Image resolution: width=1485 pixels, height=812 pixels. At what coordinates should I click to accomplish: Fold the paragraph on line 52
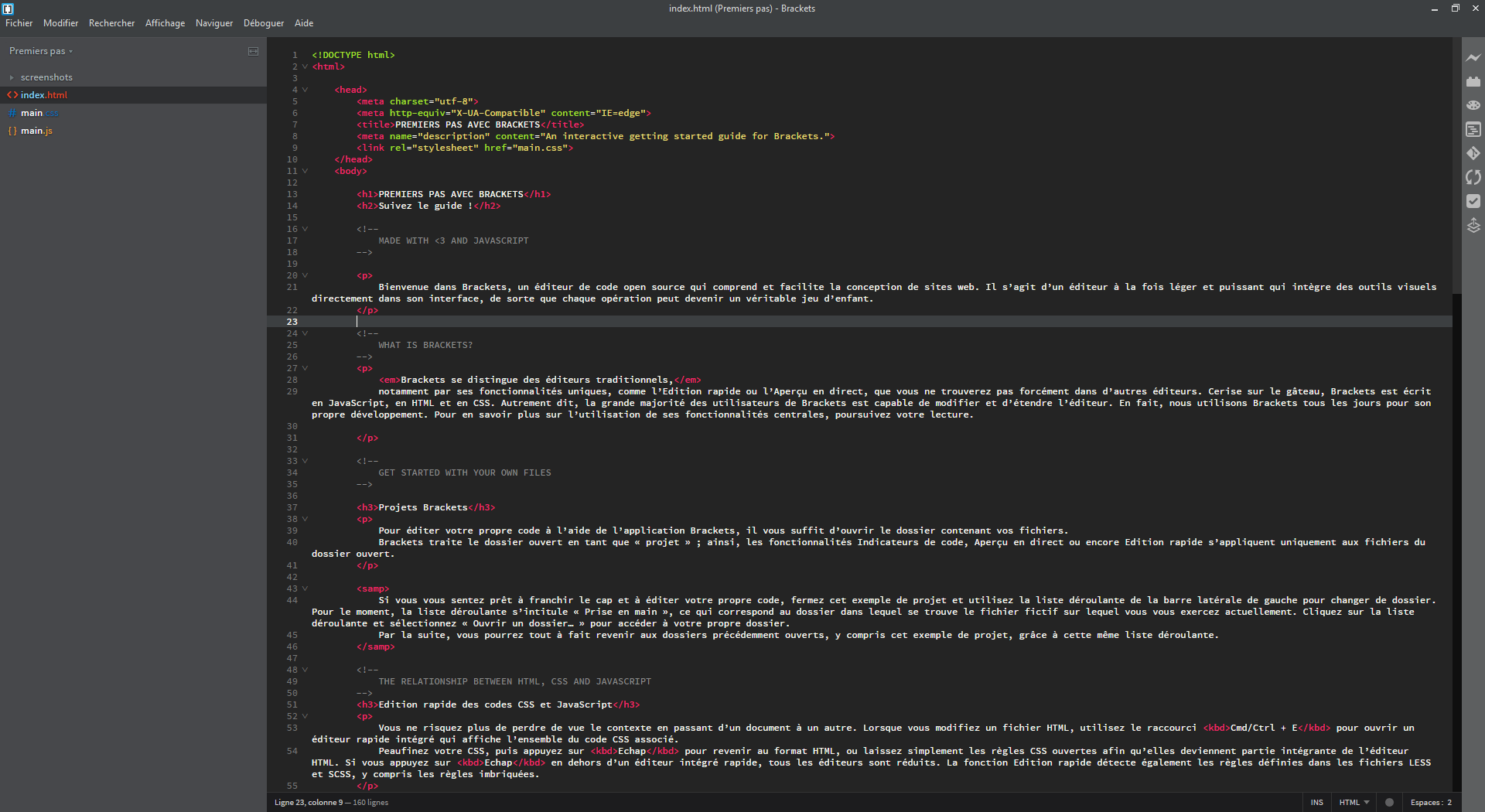pos(305,716)
